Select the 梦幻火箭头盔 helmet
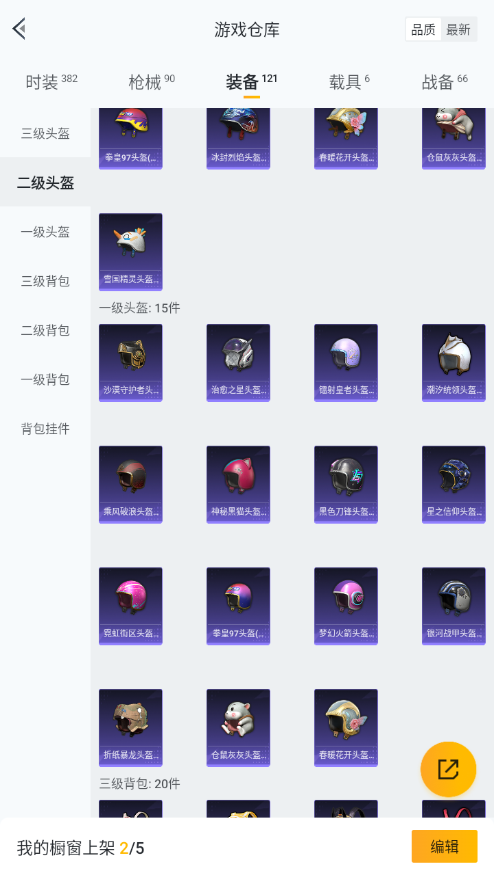Viewport: 494px width, 875px height. click(x=346, y=606)
